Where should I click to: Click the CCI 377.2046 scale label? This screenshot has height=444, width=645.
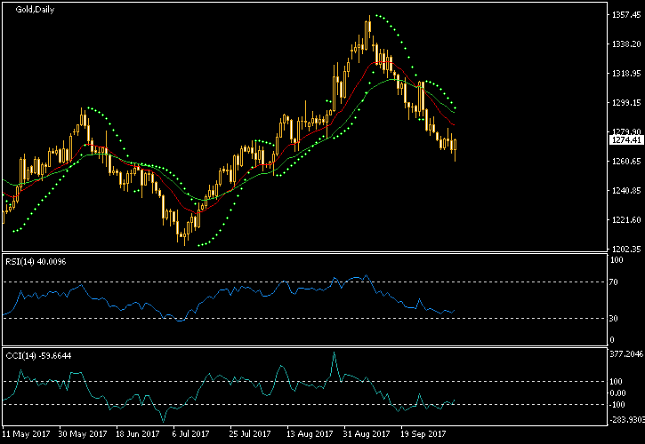[x=626, y=354]
